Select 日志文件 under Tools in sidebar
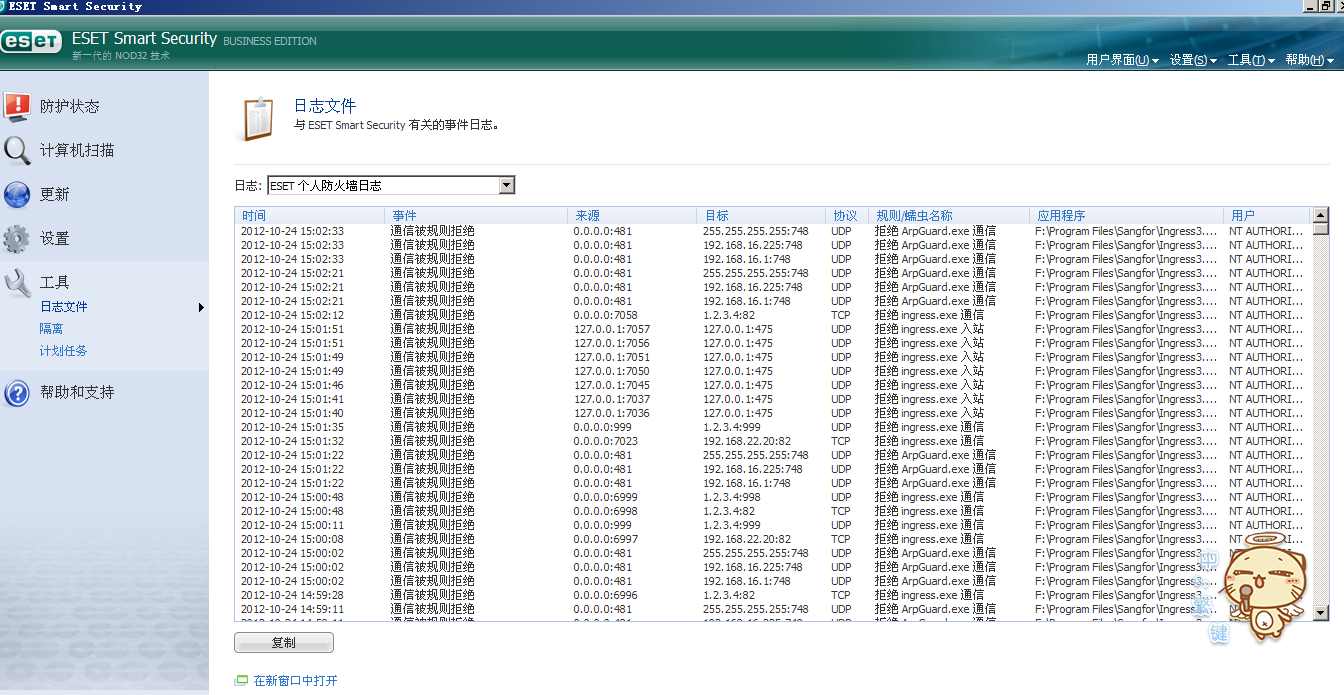This screenshot has height=695, width=1344. point(64,307)
